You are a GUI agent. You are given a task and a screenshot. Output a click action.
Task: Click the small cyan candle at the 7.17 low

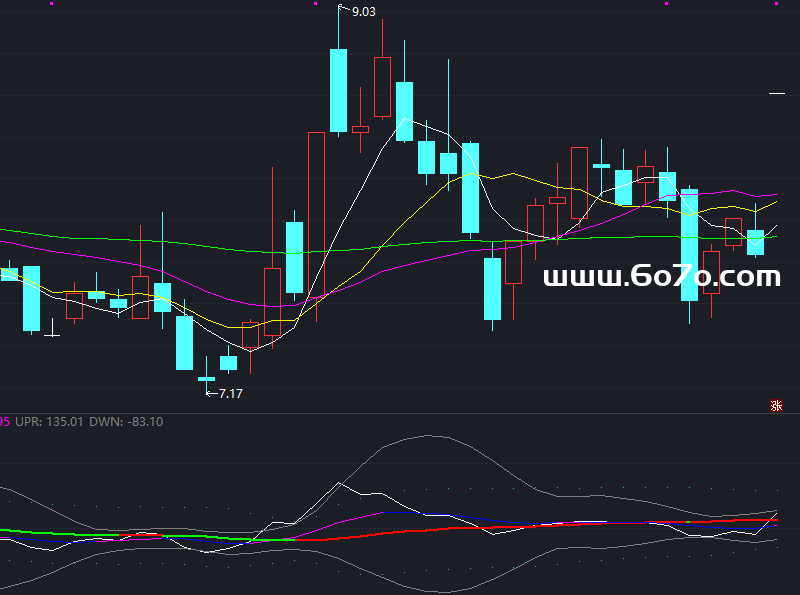(206, 379)
